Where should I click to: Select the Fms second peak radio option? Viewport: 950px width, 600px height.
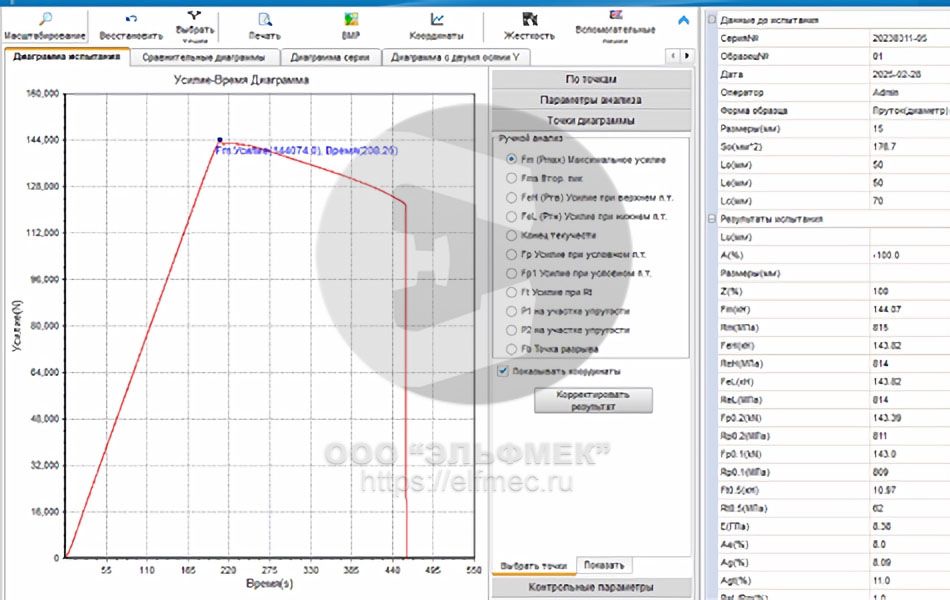[x=511, y=178]
